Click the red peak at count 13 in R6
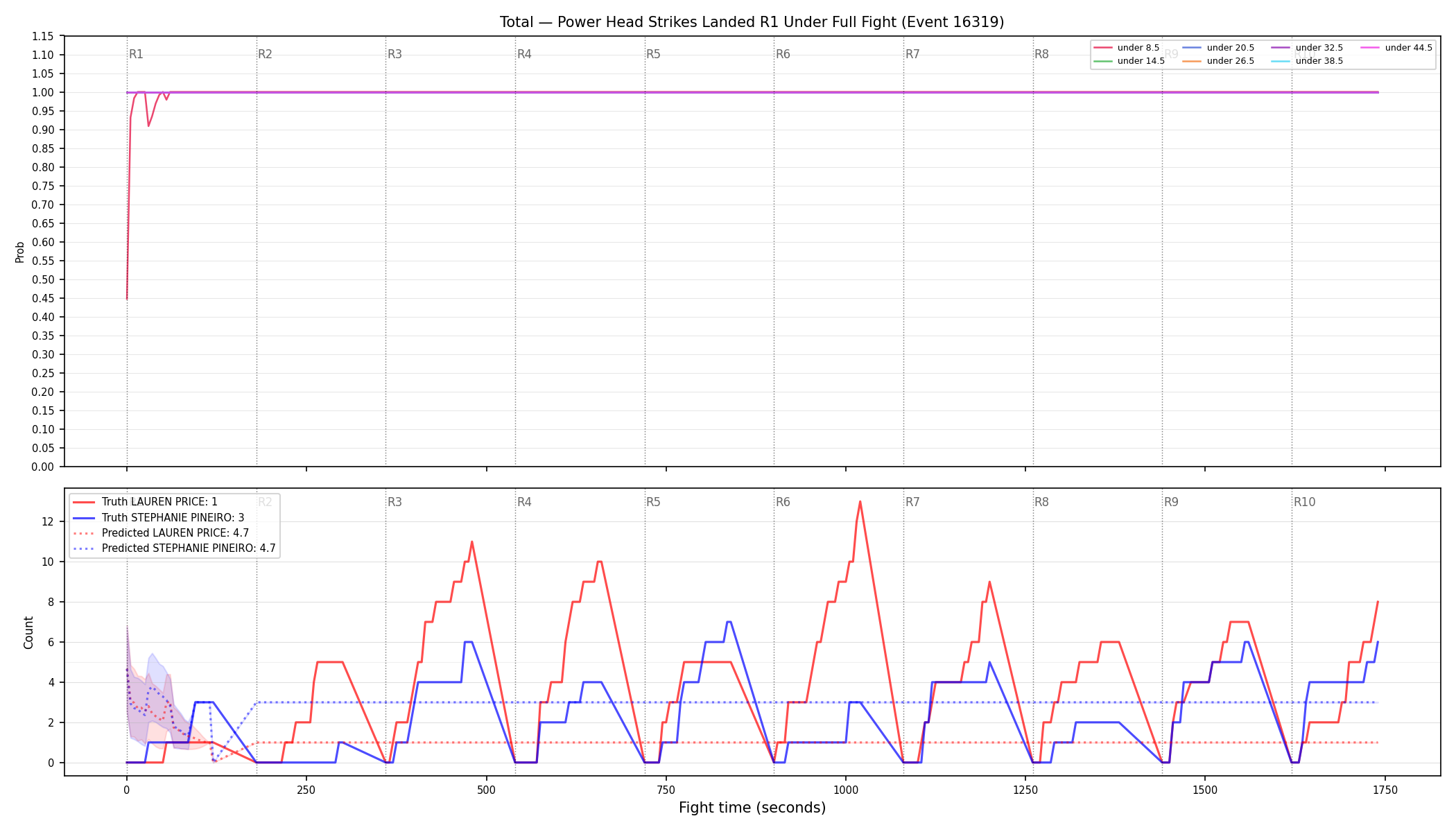 [x=860, y=501]
